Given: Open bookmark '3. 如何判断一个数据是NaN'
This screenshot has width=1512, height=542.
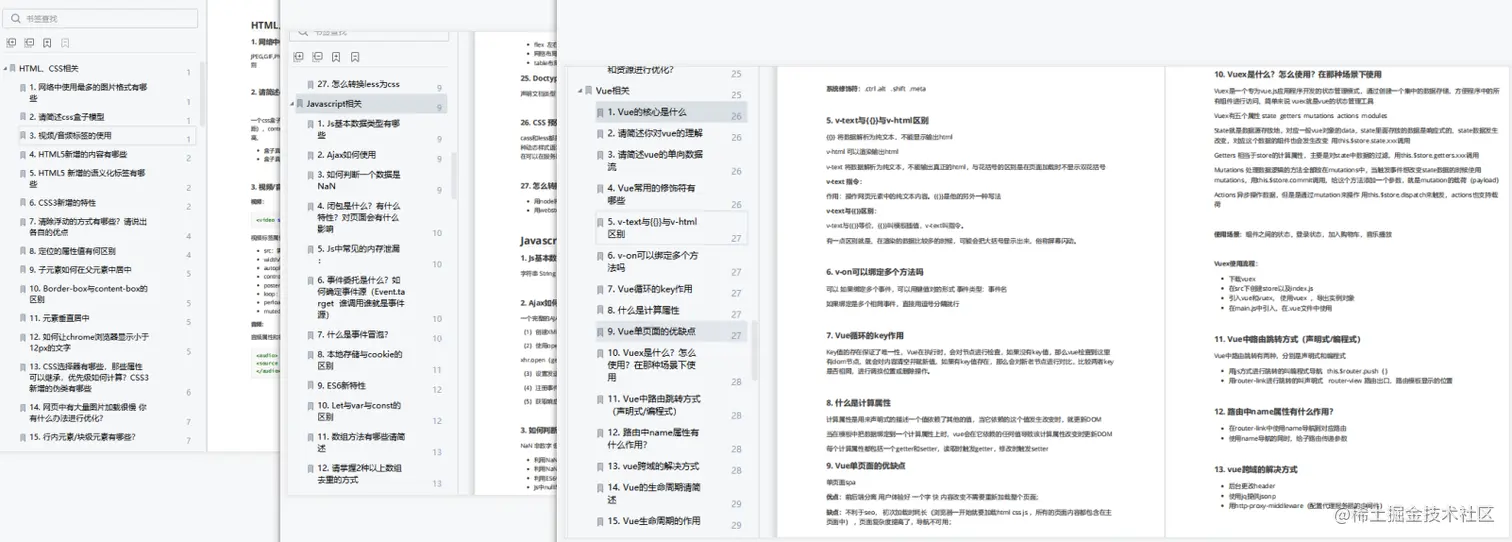Looking at the screenshot, I should (x=359, y=180).
